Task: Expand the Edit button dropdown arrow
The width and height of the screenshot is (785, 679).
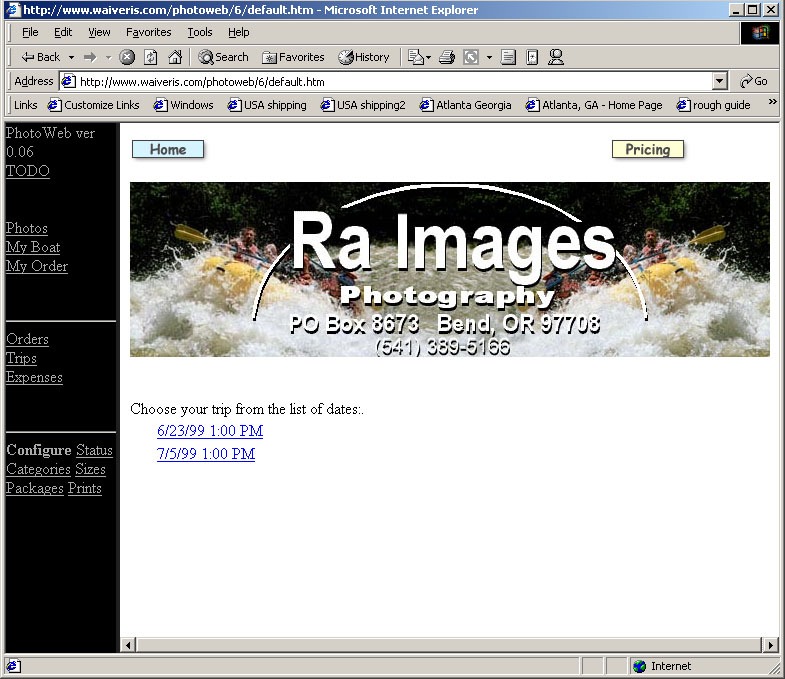Action: tap(489, 58)
